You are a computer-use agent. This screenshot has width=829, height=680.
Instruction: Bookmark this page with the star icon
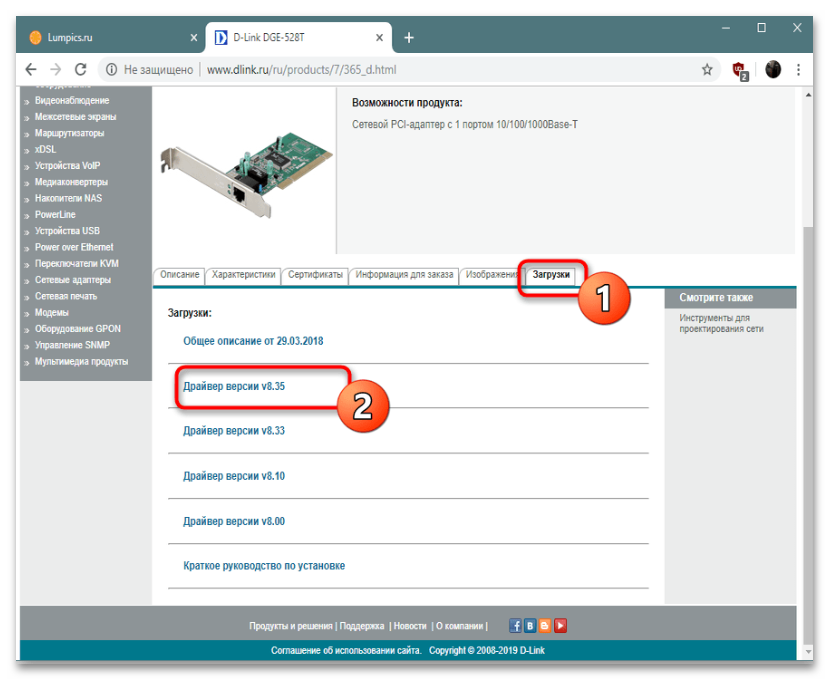[x=707, y=70]
